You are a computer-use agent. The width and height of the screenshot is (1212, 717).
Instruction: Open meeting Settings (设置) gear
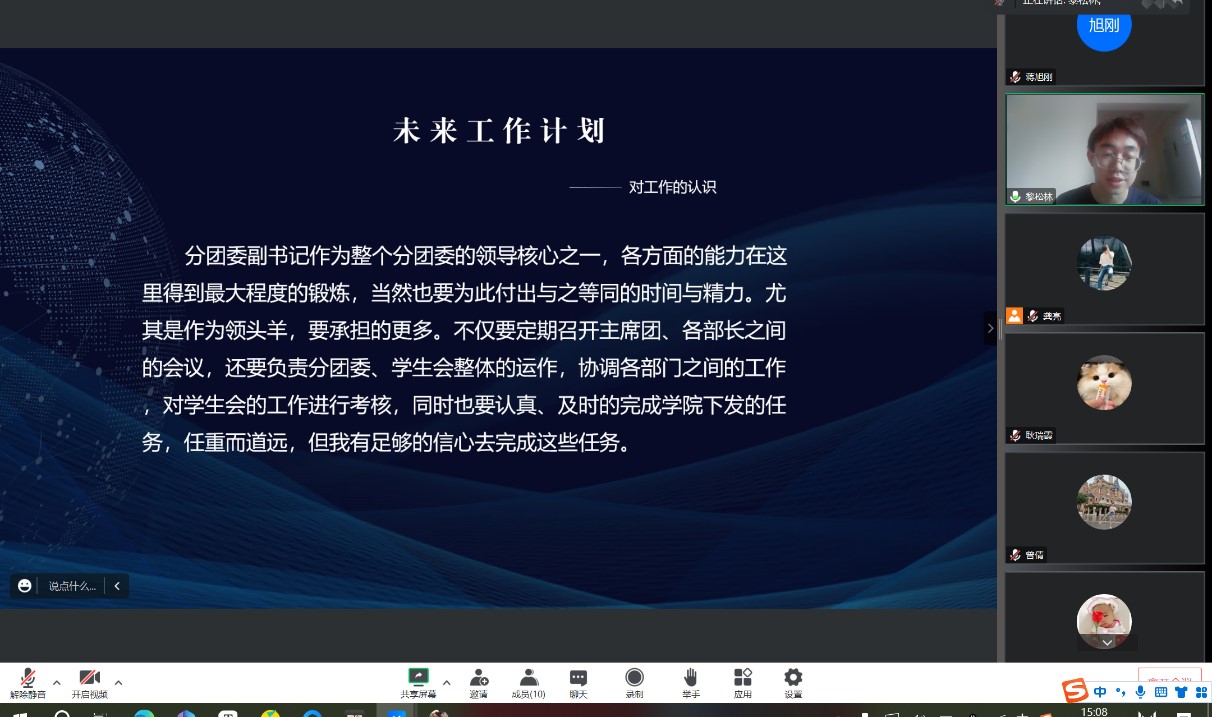click(793, 679)
